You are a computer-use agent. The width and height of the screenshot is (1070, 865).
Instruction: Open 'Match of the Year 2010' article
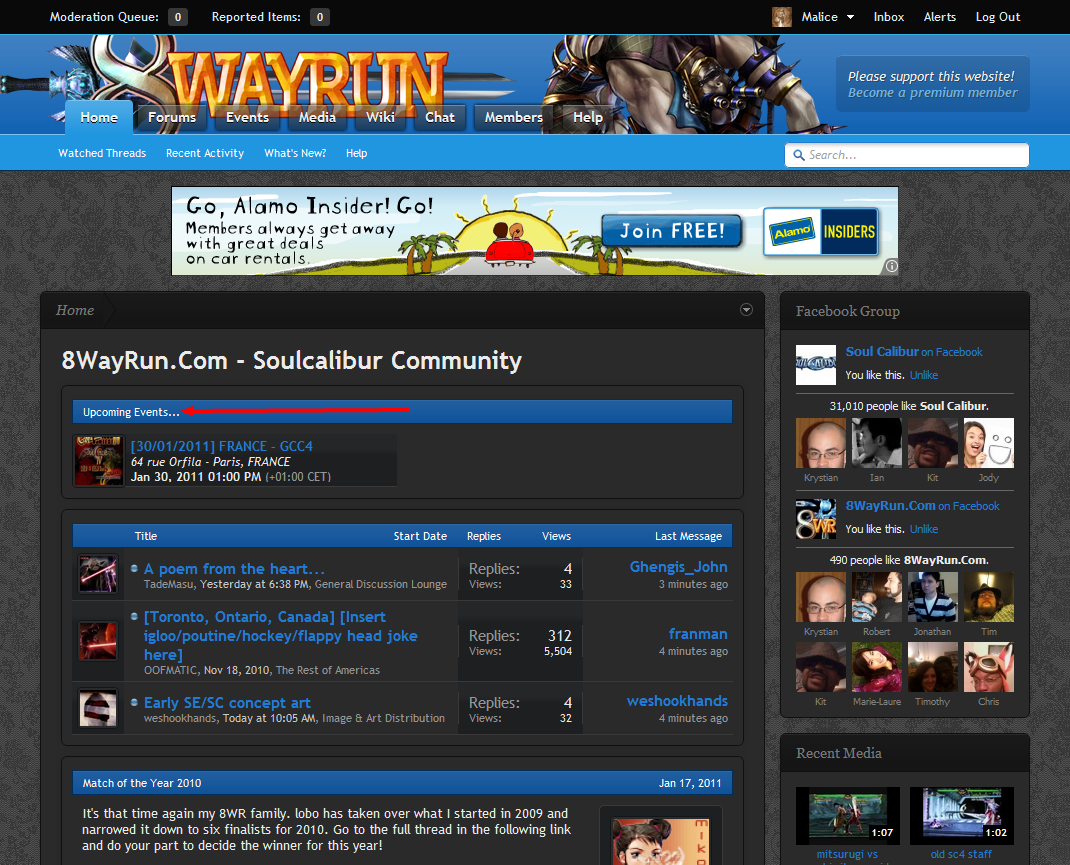click(142, 783)
